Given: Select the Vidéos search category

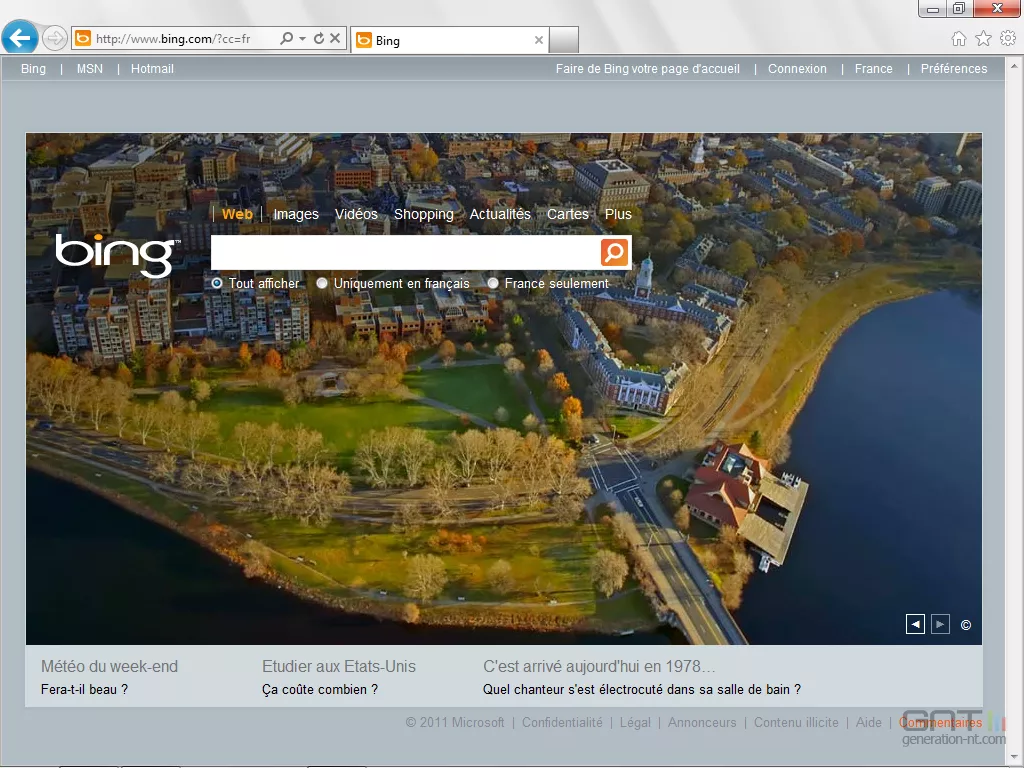Looking at the screenshot, I should pos(356,214).
